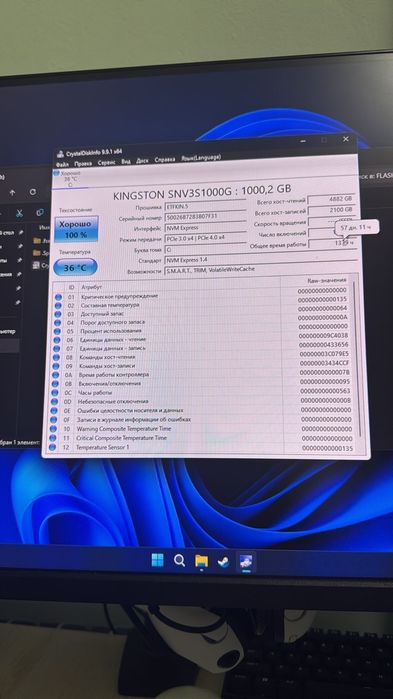Open the Windows Start menu

(157, 560)
